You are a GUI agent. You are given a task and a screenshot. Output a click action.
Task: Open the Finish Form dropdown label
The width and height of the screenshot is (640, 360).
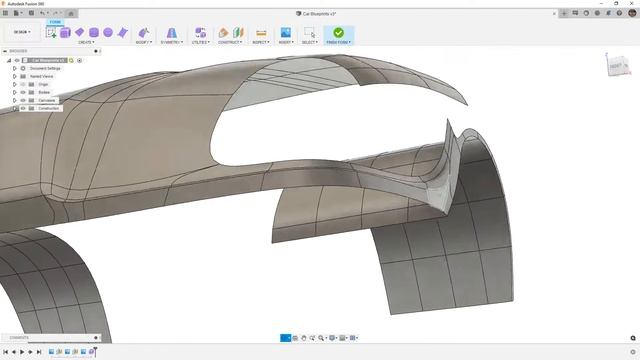[x=338, y=42]
